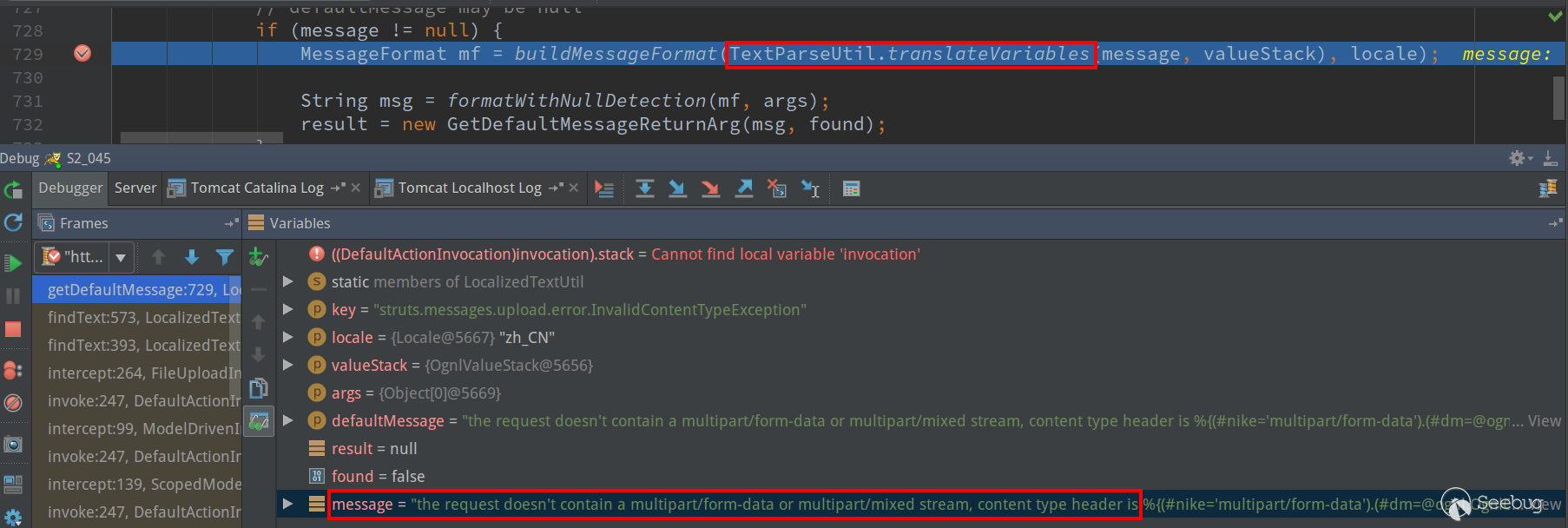Select frame intercept:264, FileUploadIn
The height and width of the screenshot is (528, 1568).
[x=137, y=373]
